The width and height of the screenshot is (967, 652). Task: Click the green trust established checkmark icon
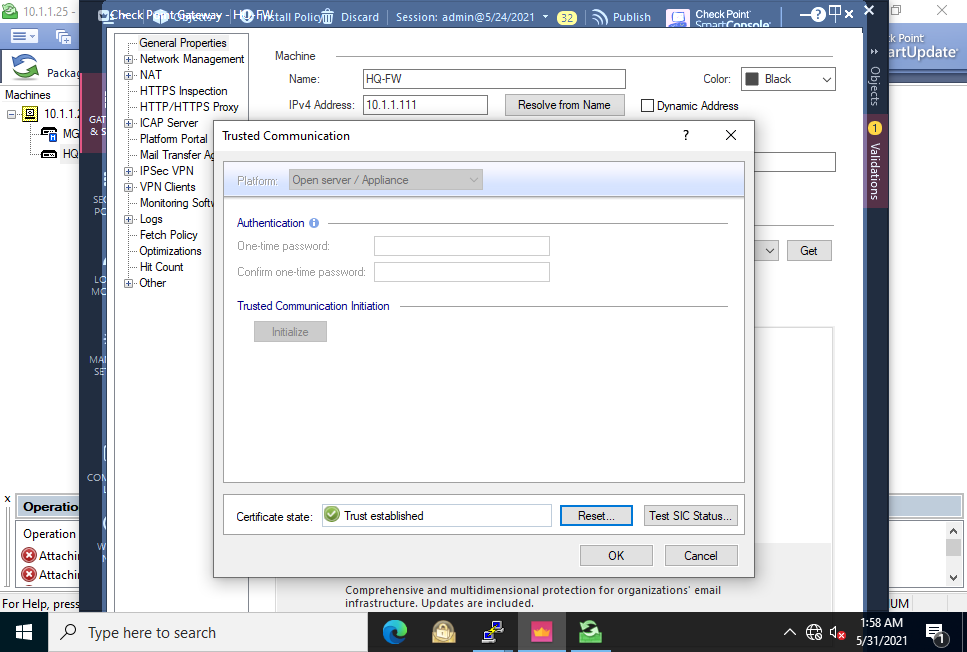[x=332, y=514]
